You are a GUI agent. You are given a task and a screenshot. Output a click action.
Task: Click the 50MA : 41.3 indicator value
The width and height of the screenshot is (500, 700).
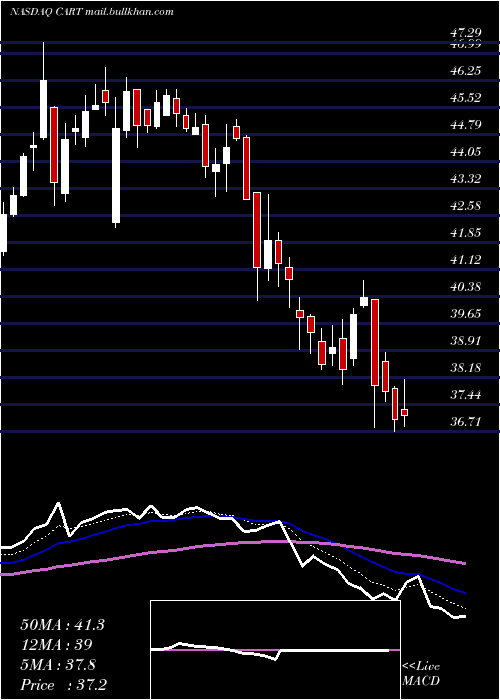click(62, 625)
